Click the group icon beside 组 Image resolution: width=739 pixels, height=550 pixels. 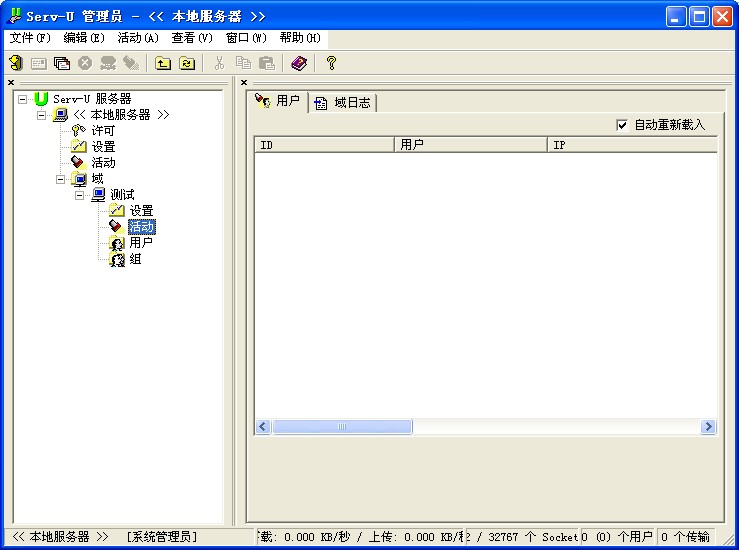click(117, 259)
